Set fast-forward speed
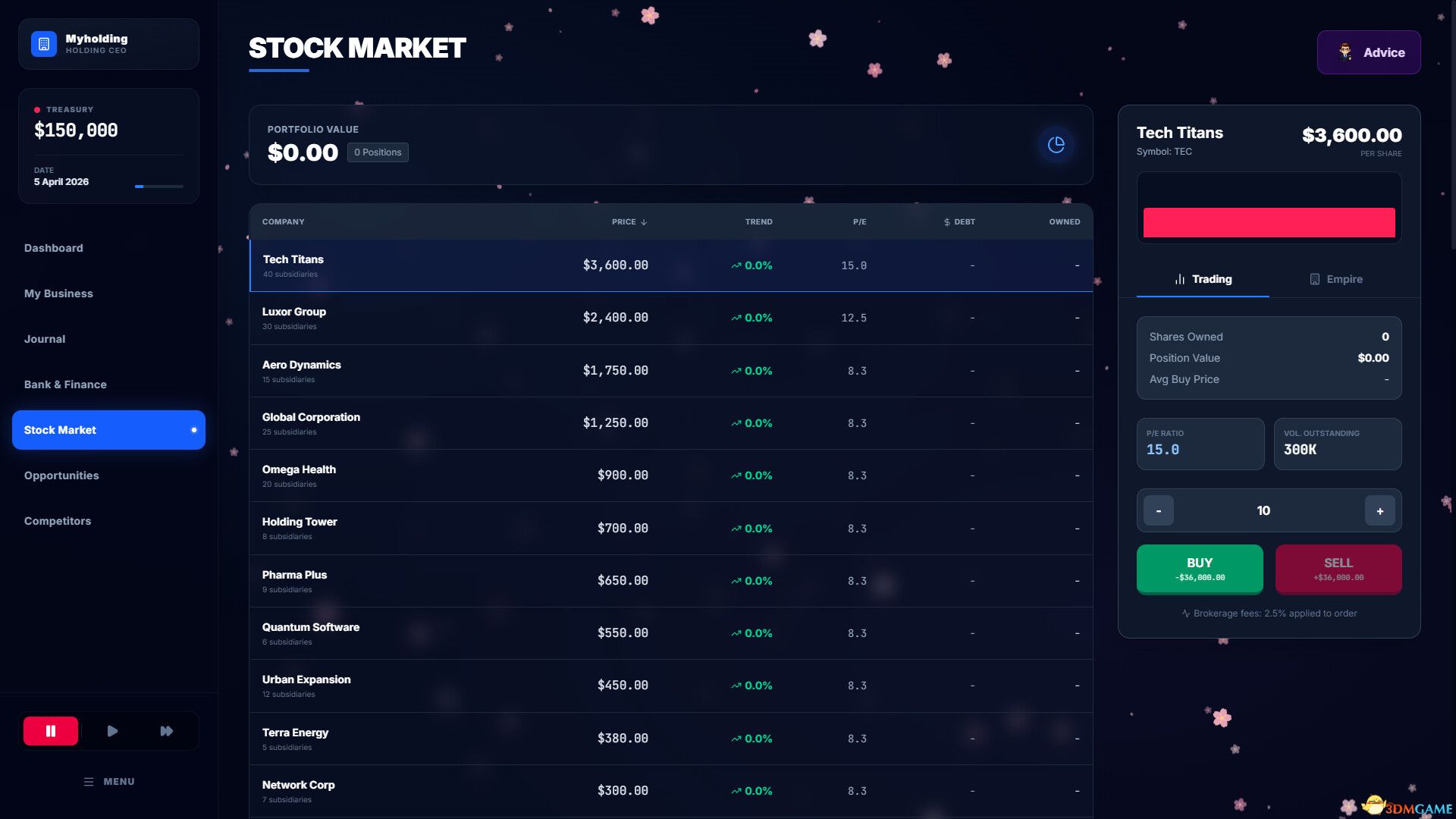The height and width of the screenshot is (819, 1456). 167,731
